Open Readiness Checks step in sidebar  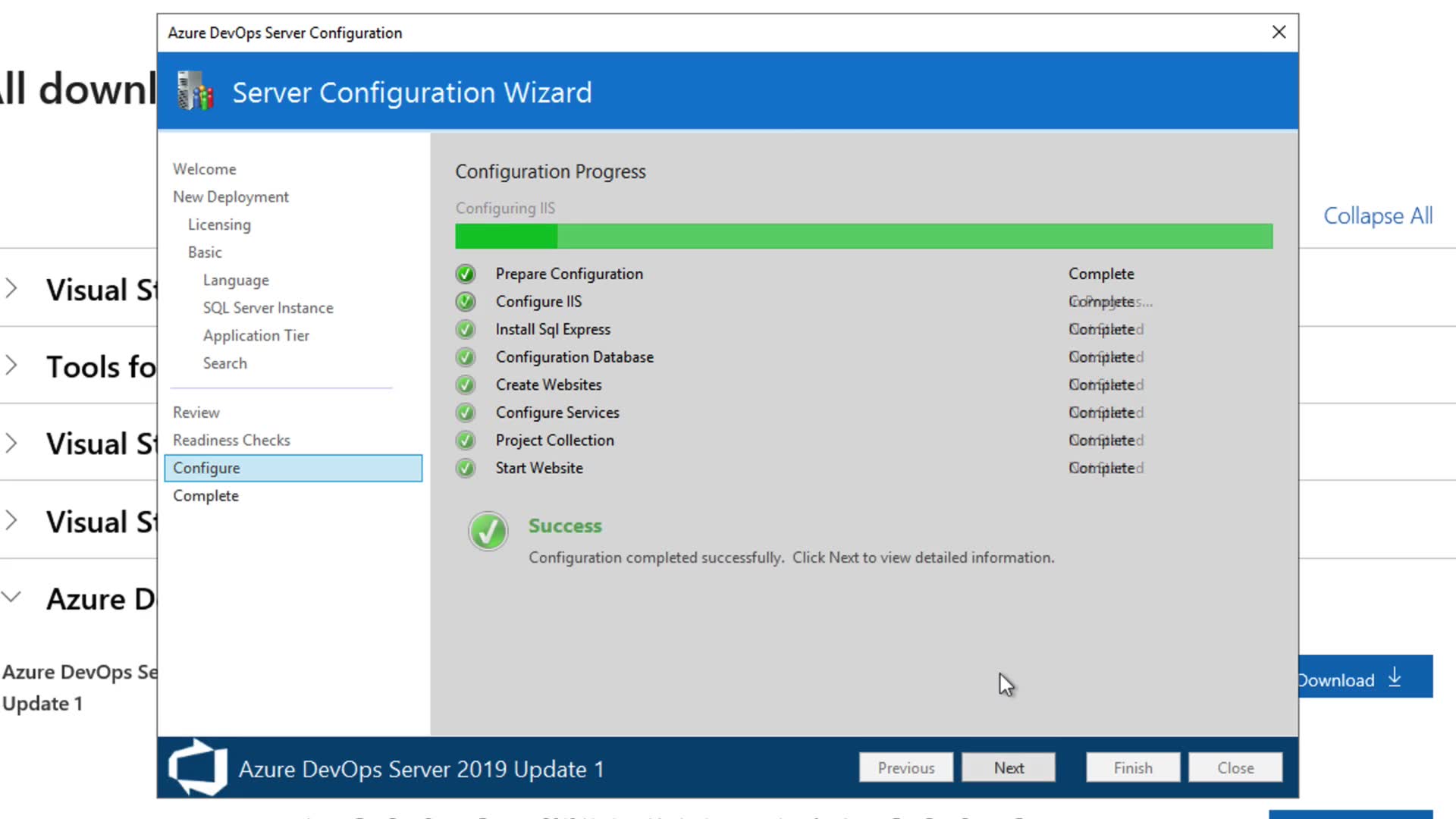(231, 441)
